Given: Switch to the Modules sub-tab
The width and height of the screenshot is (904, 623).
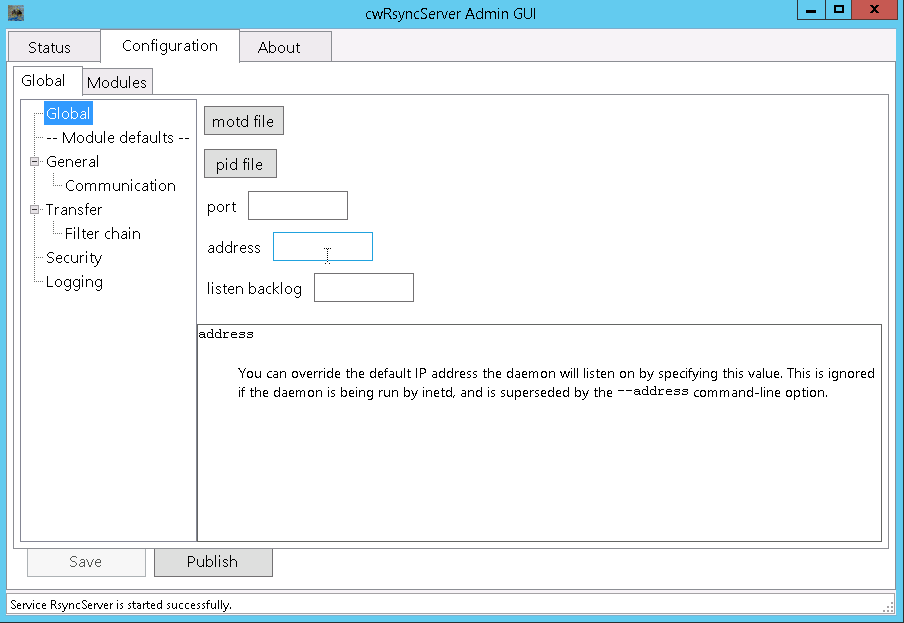Looking at the screenshot, I should pyautogui.click(x=117, y=81).
